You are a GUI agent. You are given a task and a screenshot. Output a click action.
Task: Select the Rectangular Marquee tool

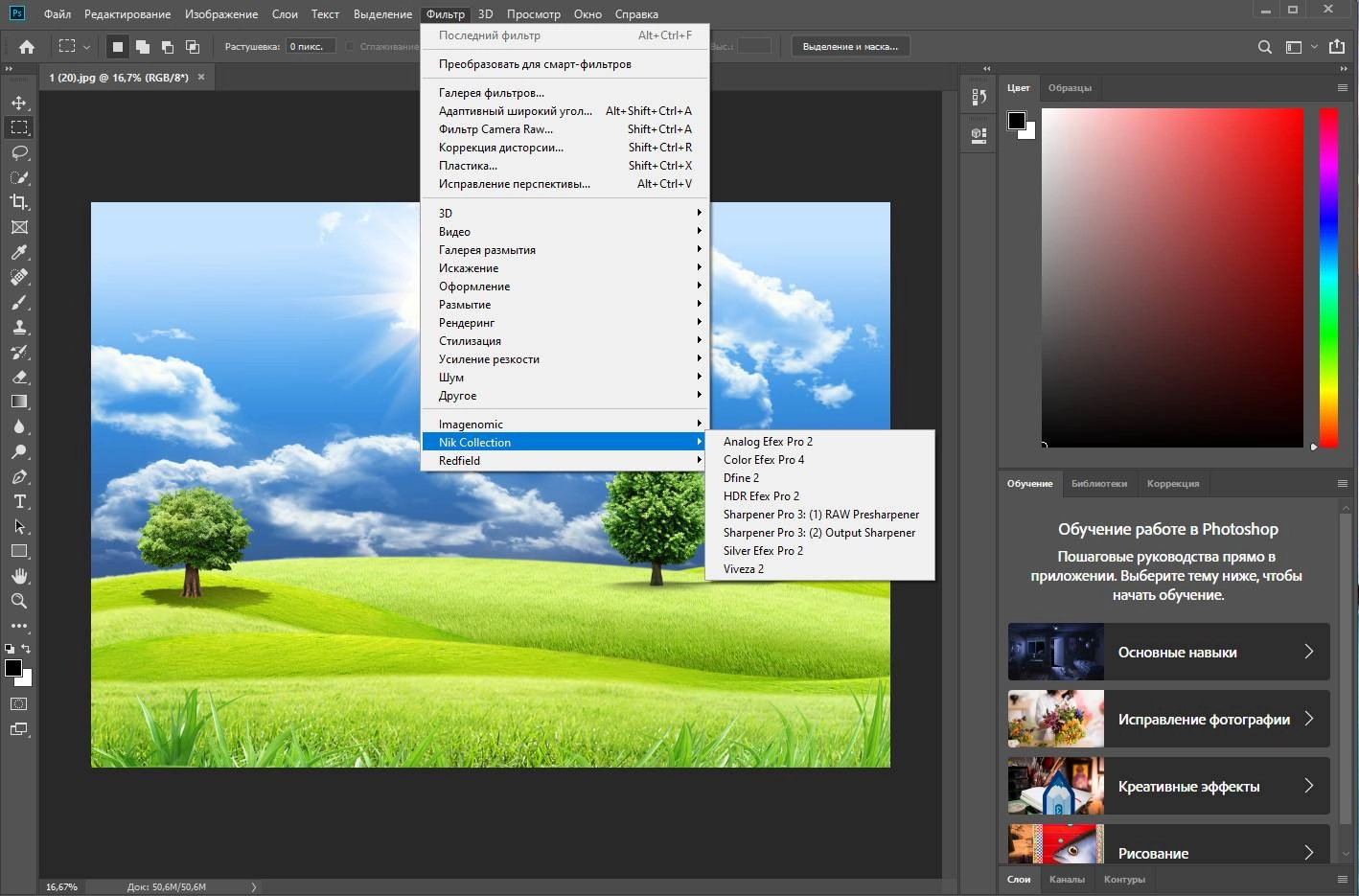click(19, 127)
